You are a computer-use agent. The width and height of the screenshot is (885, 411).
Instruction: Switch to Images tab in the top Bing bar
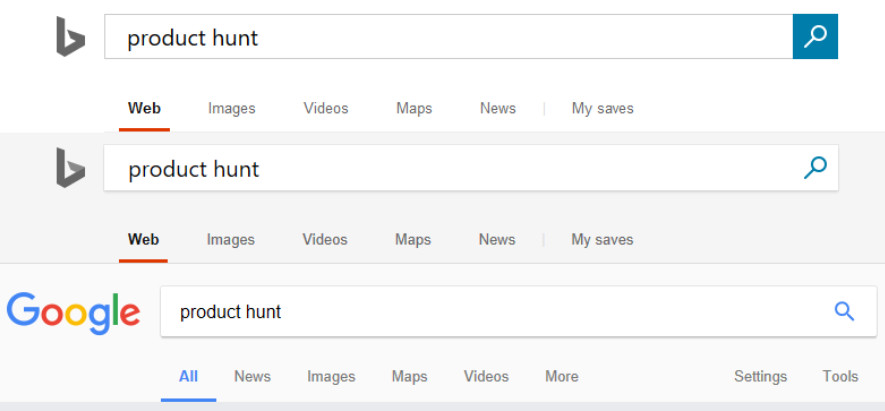[231, 108]
